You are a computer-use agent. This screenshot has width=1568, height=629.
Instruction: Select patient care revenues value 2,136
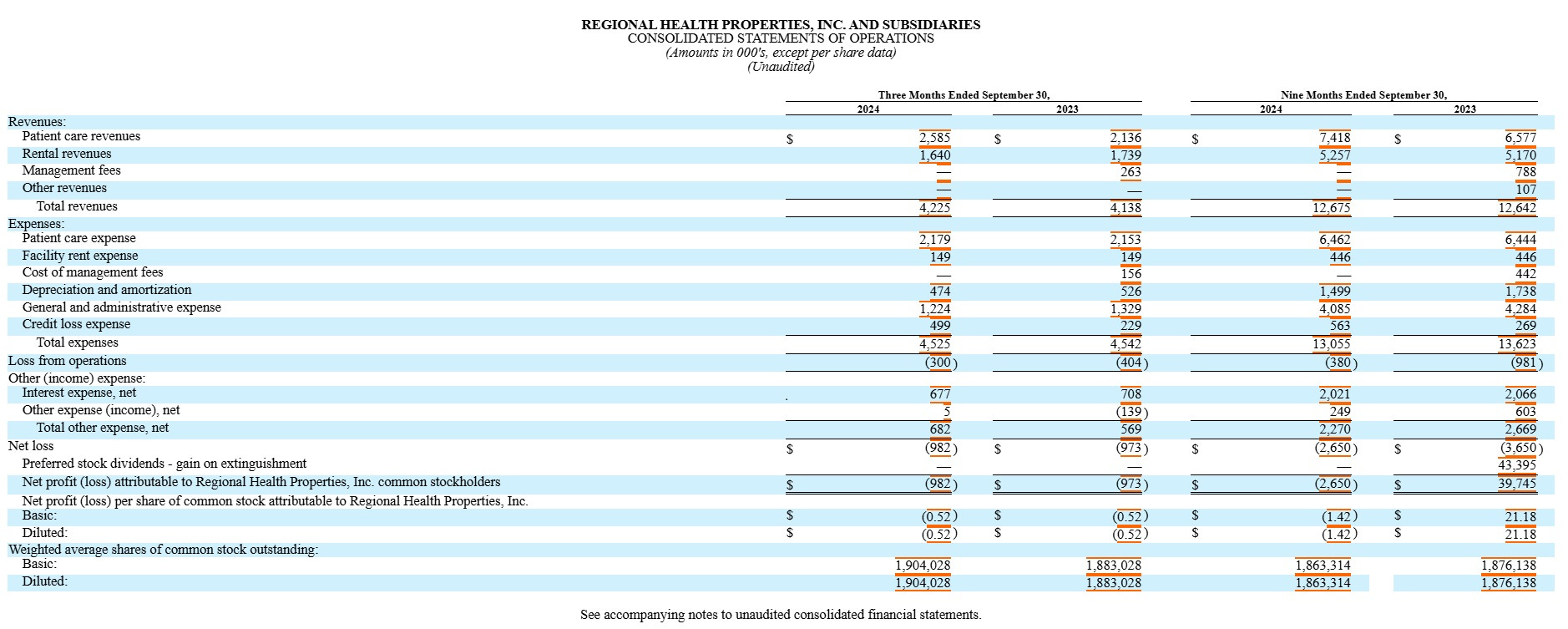[x=1125, y=138]
